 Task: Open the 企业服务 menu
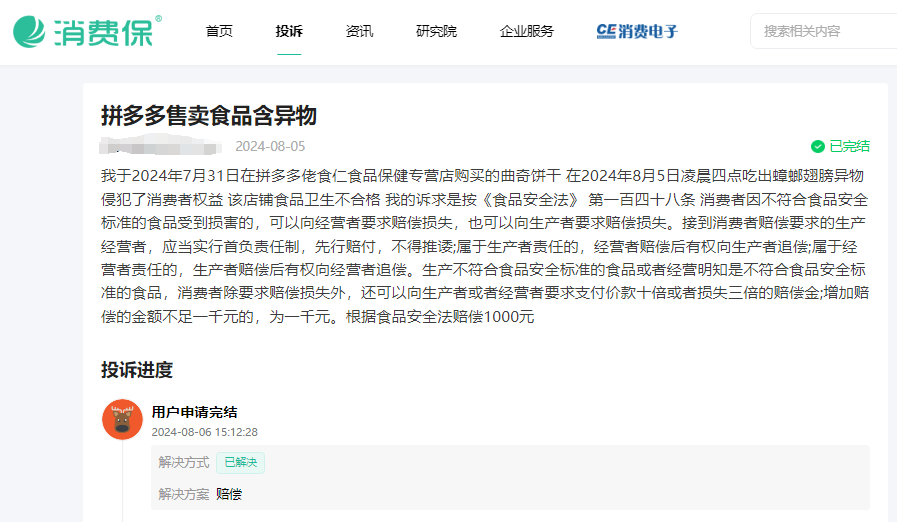click(527, 31)
